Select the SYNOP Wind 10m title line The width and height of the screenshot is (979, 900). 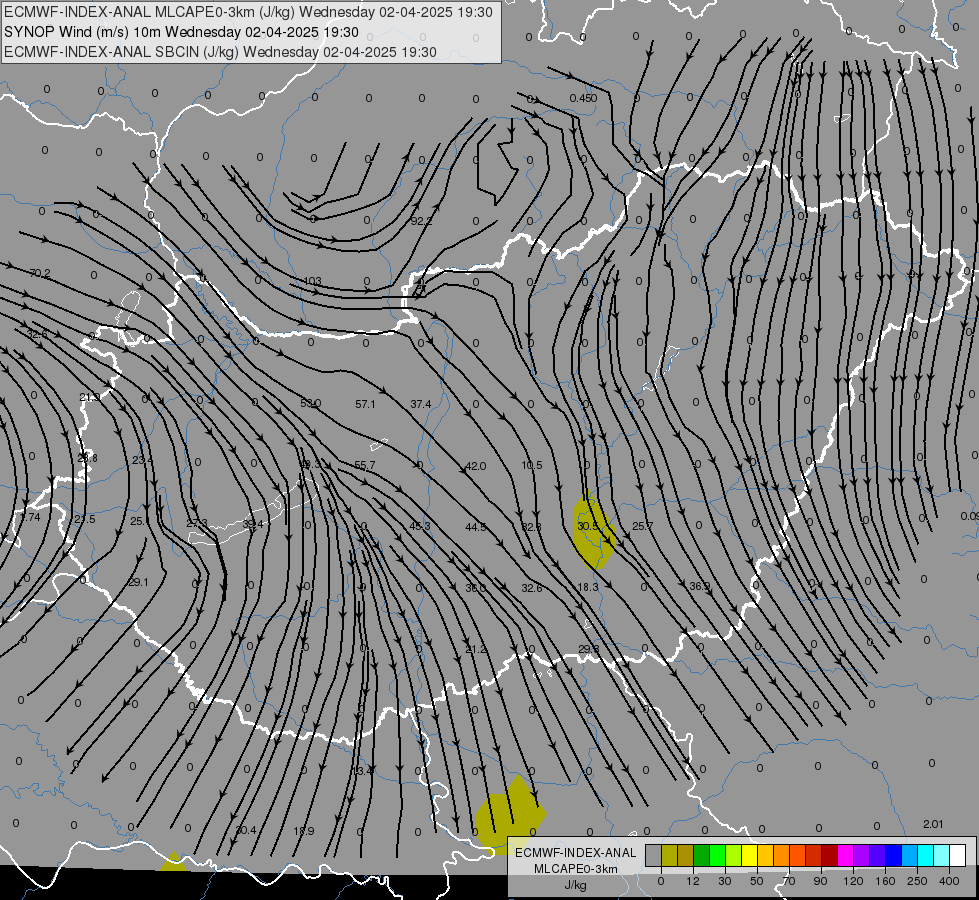click(181, 32)
